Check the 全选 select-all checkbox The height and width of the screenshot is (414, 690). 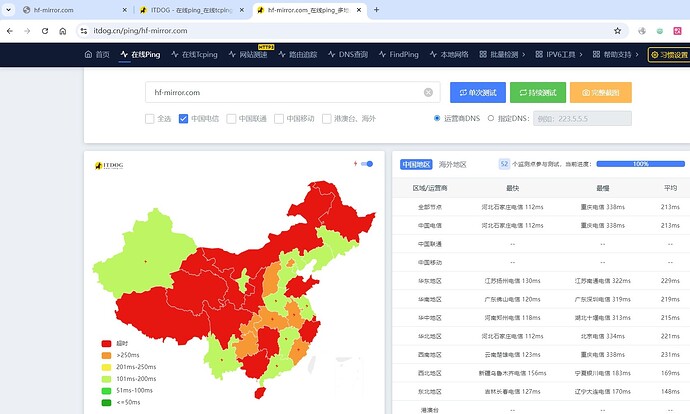click(x=150, y=119)
